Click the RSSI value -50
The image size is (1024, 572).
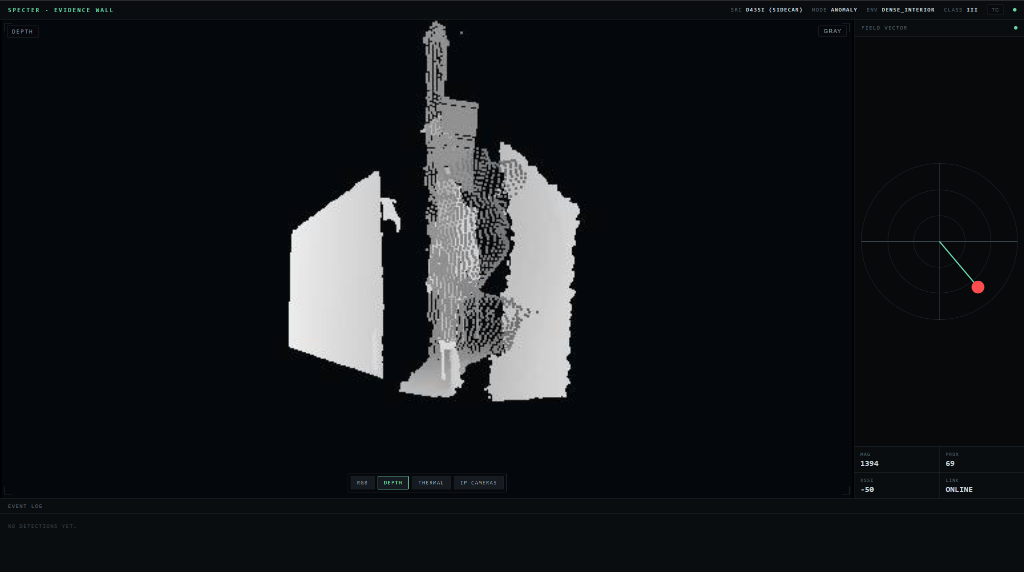tap(867, 490)
